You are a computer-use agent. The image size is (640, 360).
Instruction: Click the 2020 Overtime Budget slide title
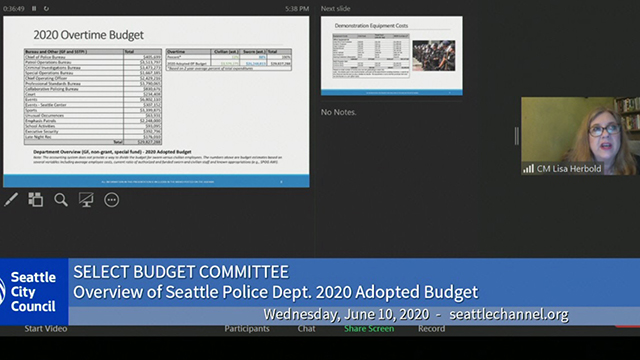click(x=89, y=35)
